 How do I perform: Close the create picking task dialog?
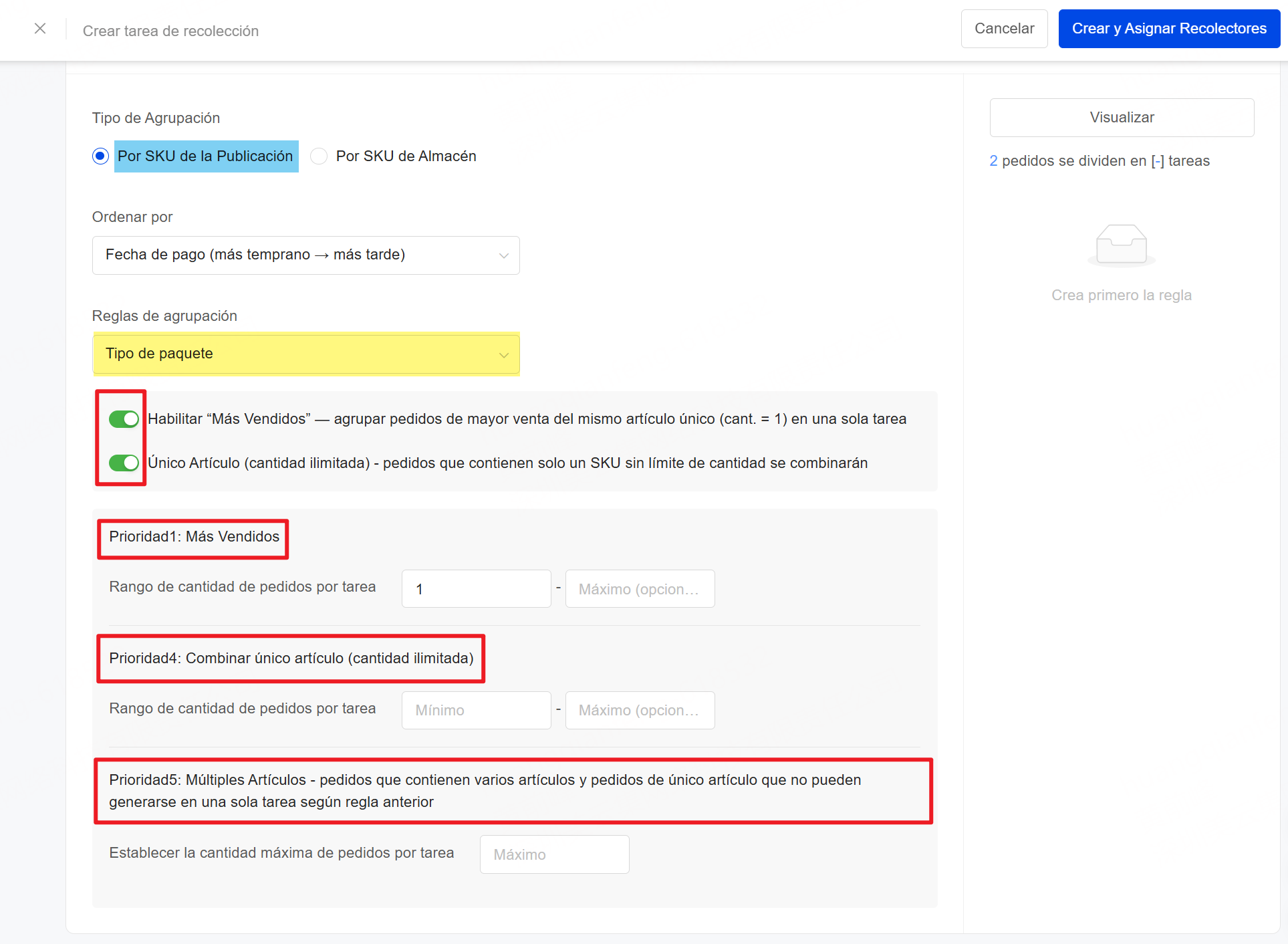[x=40, y=29]
